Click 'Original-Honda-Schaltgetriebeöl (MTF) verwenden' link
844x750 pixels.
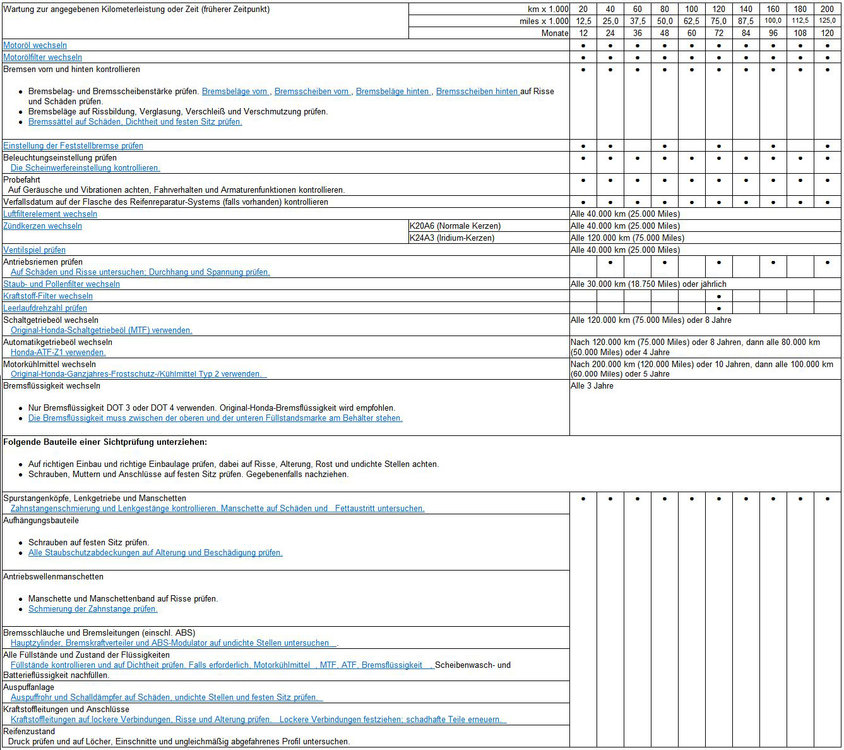[x=101, y=330]
